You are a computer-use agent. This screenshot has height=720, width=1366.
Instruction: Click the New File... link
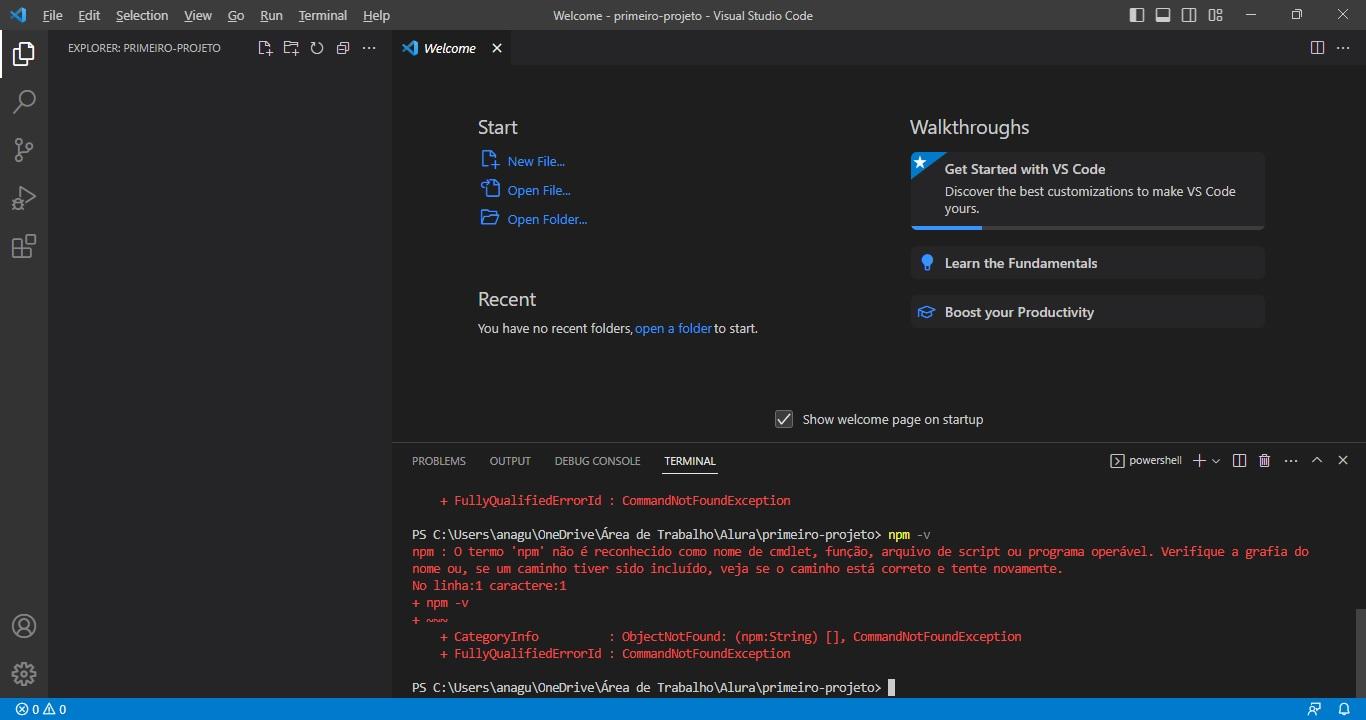tap(536, 161)
